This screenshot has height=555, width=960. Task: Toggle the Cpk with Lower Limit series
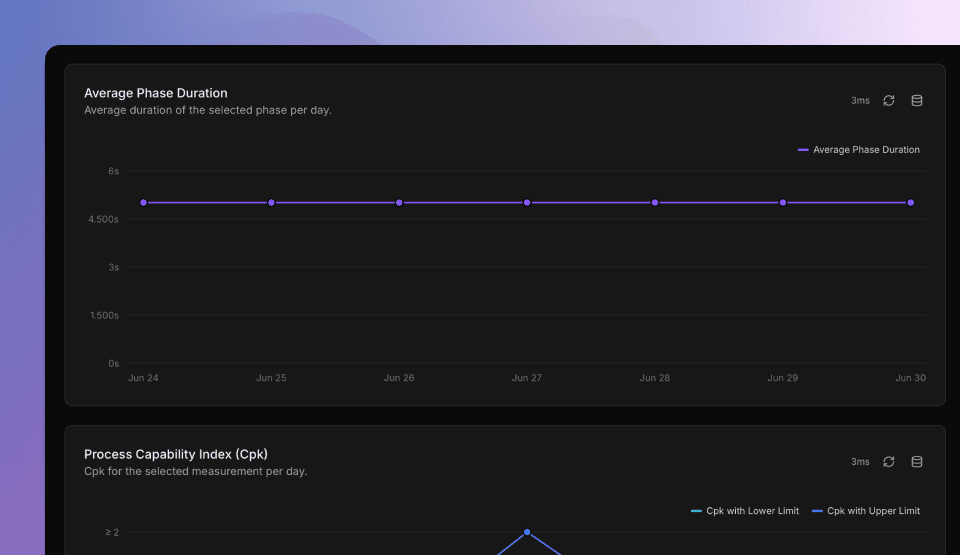point(745,511)
